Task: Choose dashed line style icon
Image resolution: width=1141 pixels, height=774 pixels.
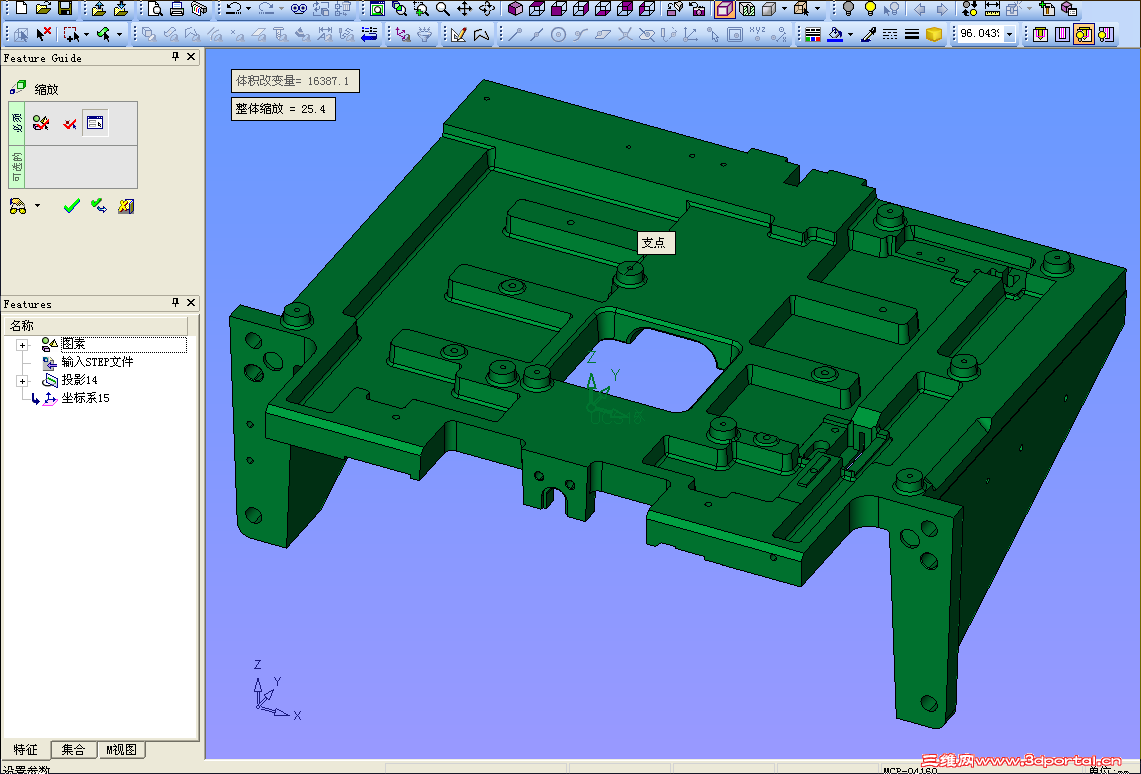Action: coord(889,33)
